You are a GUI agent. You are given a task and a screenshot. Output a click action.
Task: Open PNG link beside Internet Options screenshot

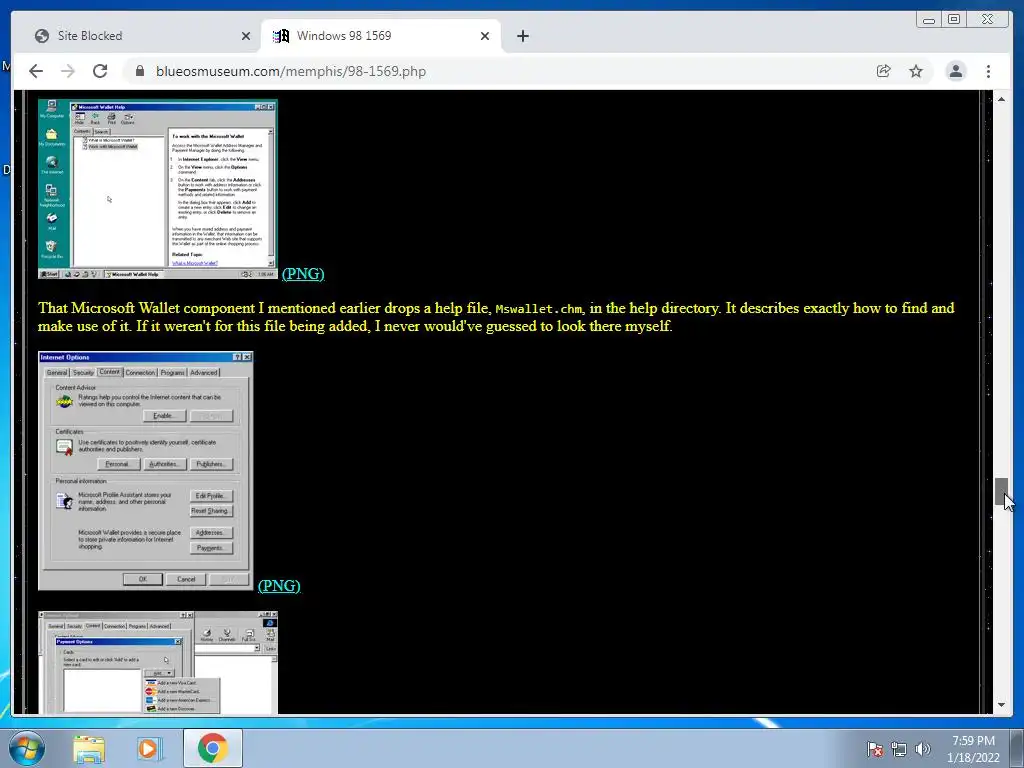click(279, 586)
